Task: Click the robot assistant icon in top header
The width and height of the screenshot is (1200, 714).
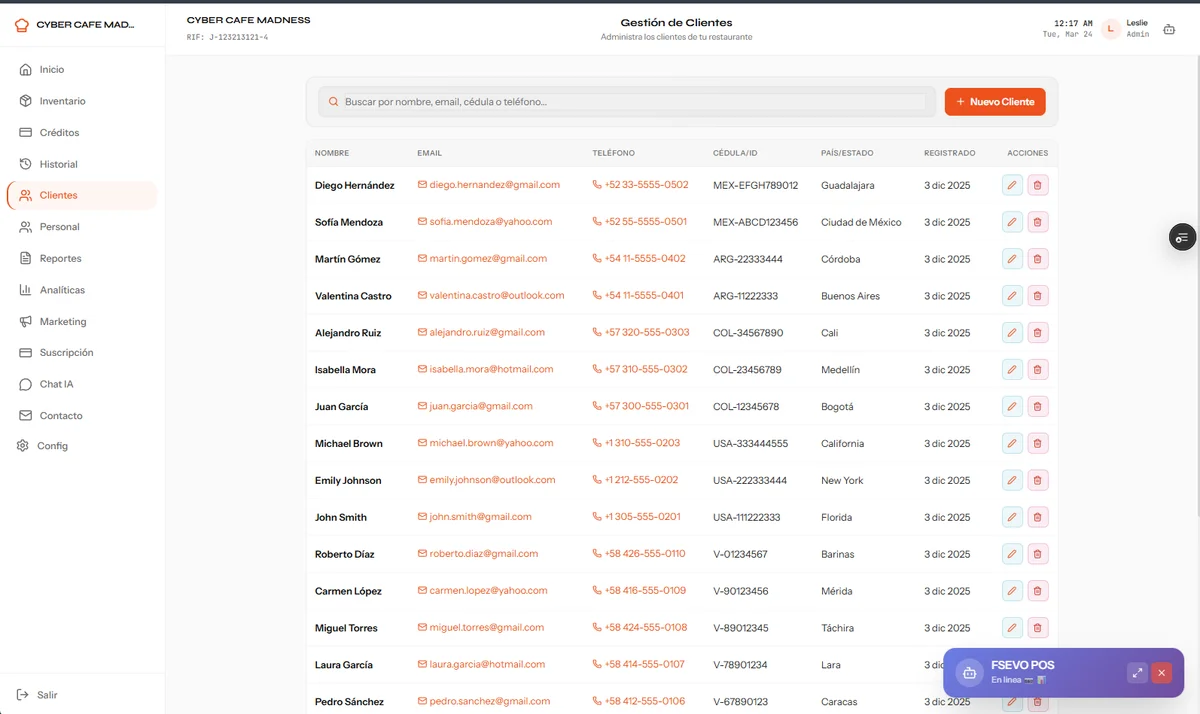Action: (1169, 30)
